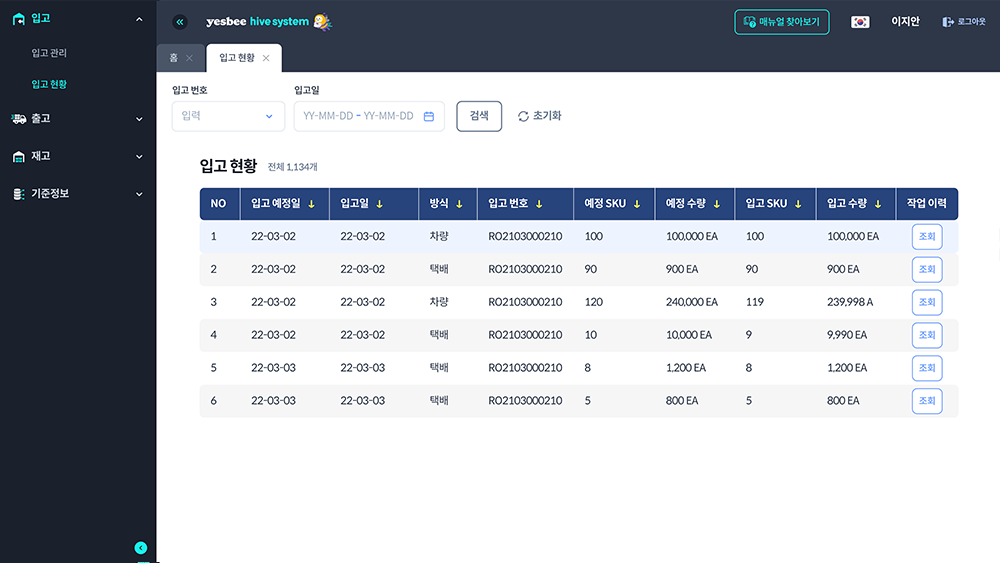Sort by 입고 SKU column arrow
This screenshot has height=563, width=1000.
798,204
